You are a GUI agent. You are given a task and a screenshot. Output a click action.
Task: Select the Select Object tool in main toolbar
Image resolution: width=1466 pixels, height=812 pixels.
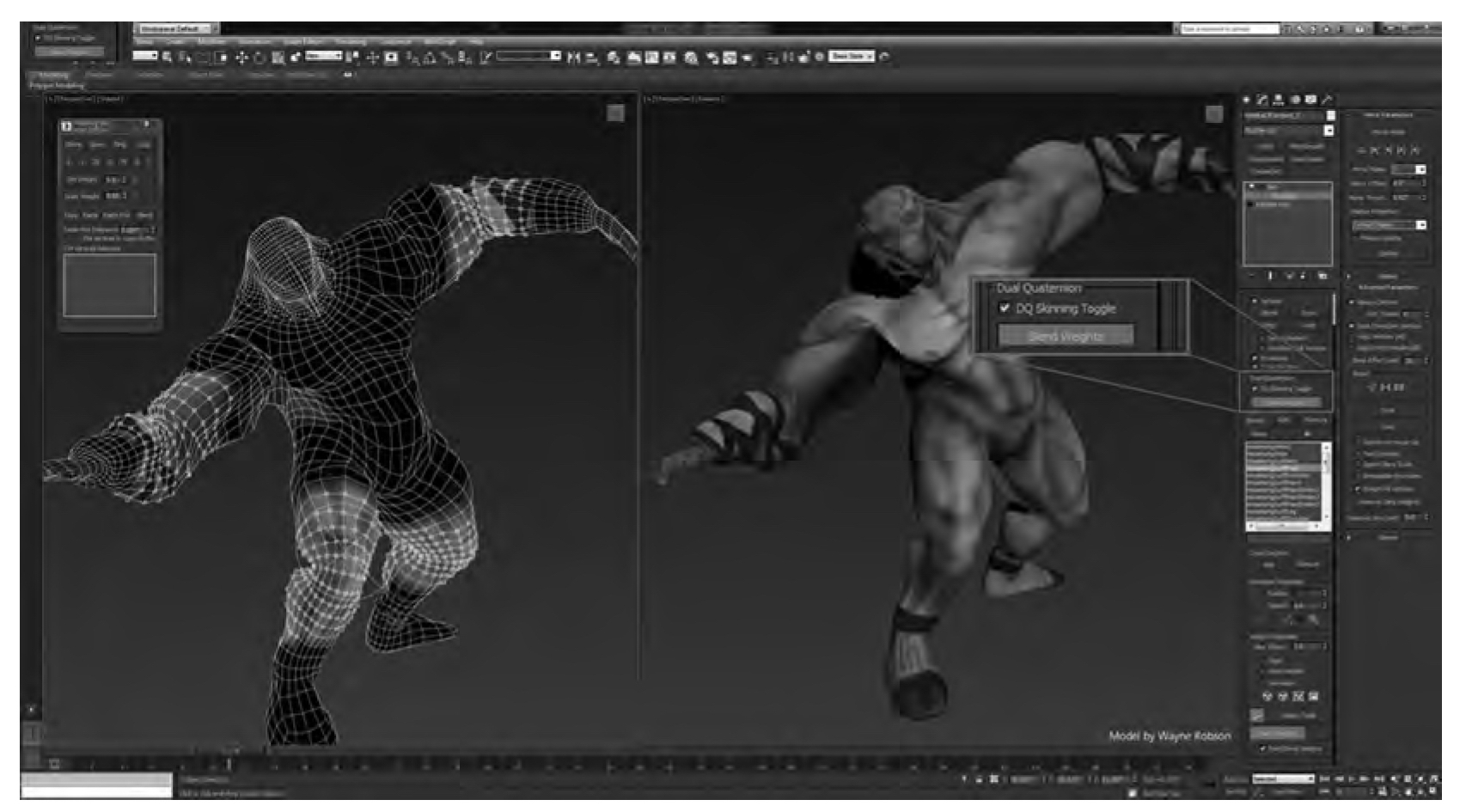point(168,58)
